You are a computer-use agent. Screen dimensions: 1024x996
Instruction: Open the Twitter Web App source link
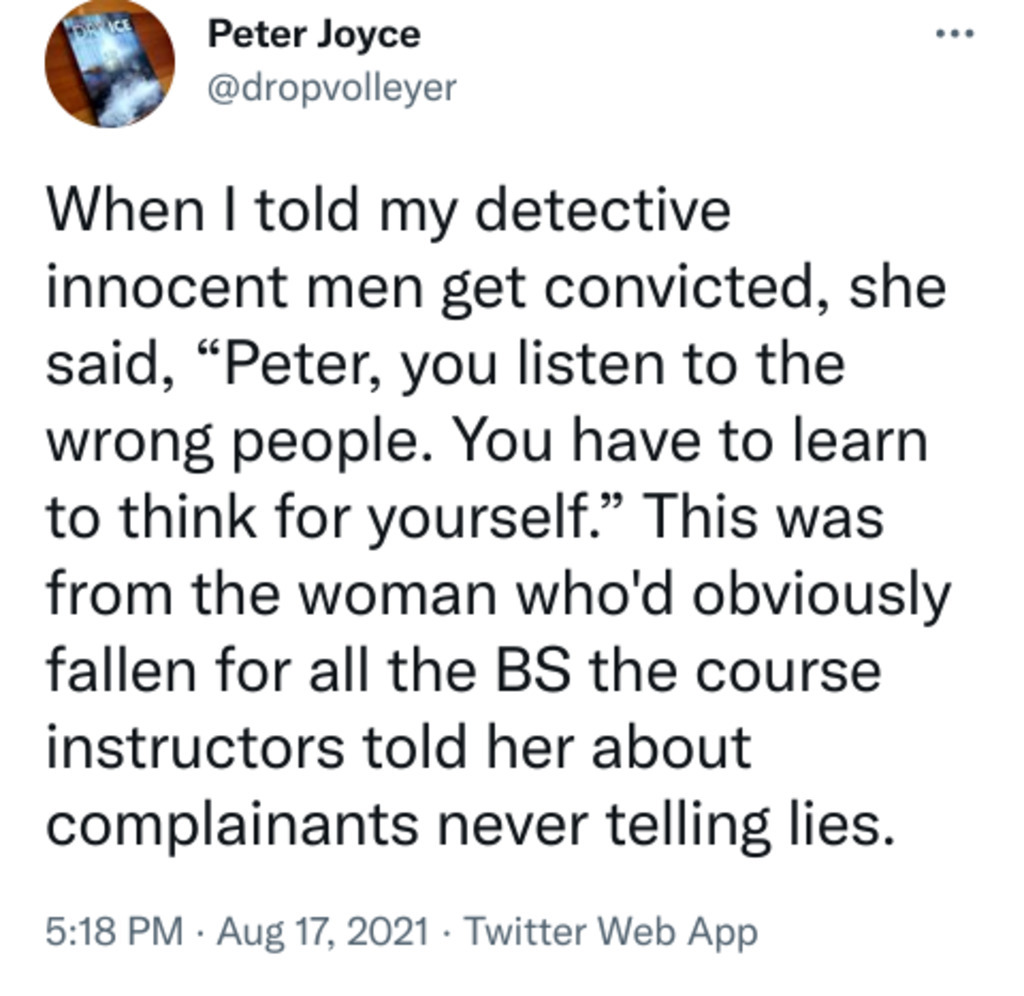[612, 931]
